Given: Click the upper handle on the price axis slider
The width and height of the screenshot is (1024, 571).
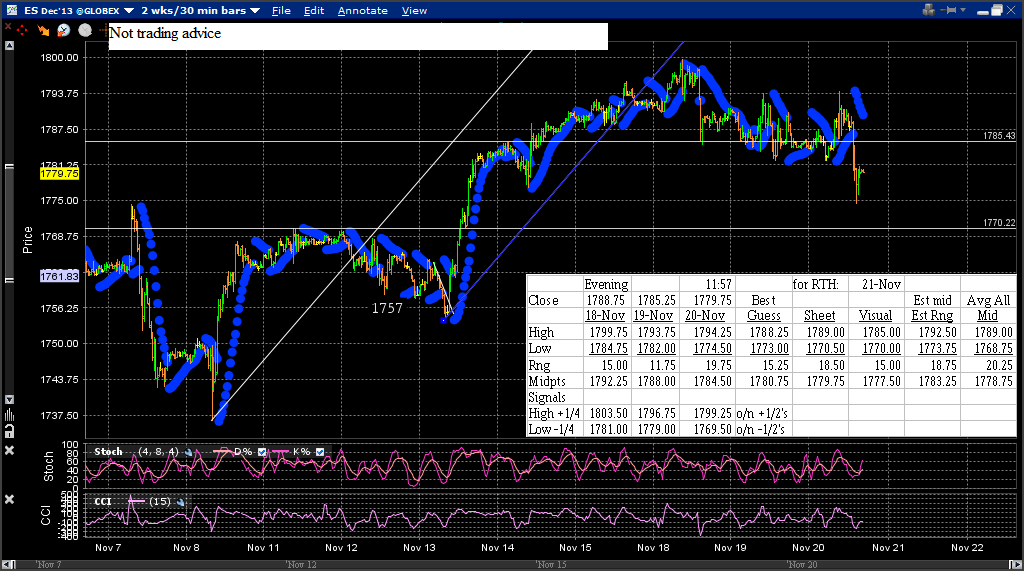Looking at the screenshot, I should 9,167.
